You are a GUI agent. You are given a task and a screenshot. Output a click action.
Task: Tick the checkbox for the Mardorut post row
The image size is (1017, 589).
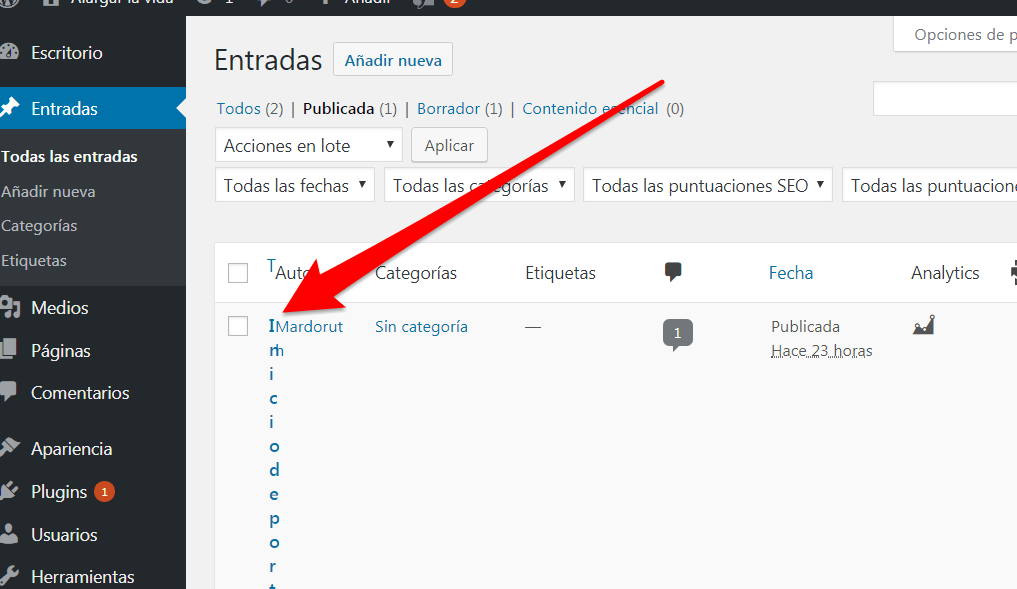tap(238, 326)
